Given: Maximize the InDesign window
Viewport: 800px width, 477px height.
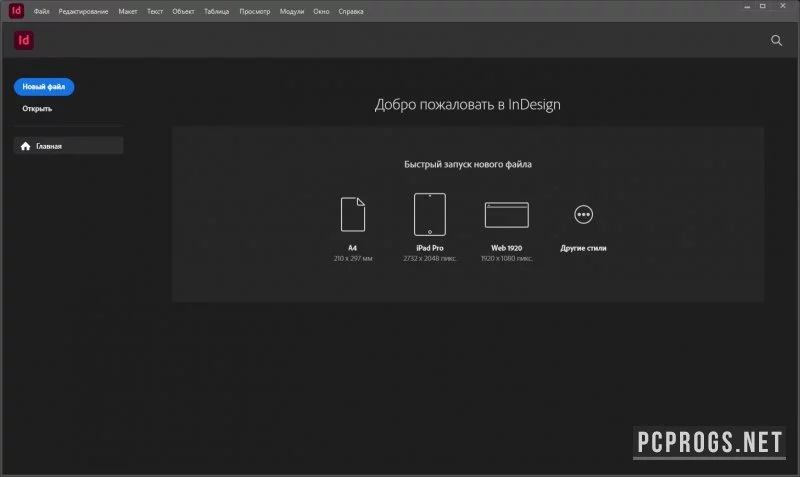Looking at the screenshot, I should click(763, 6).
